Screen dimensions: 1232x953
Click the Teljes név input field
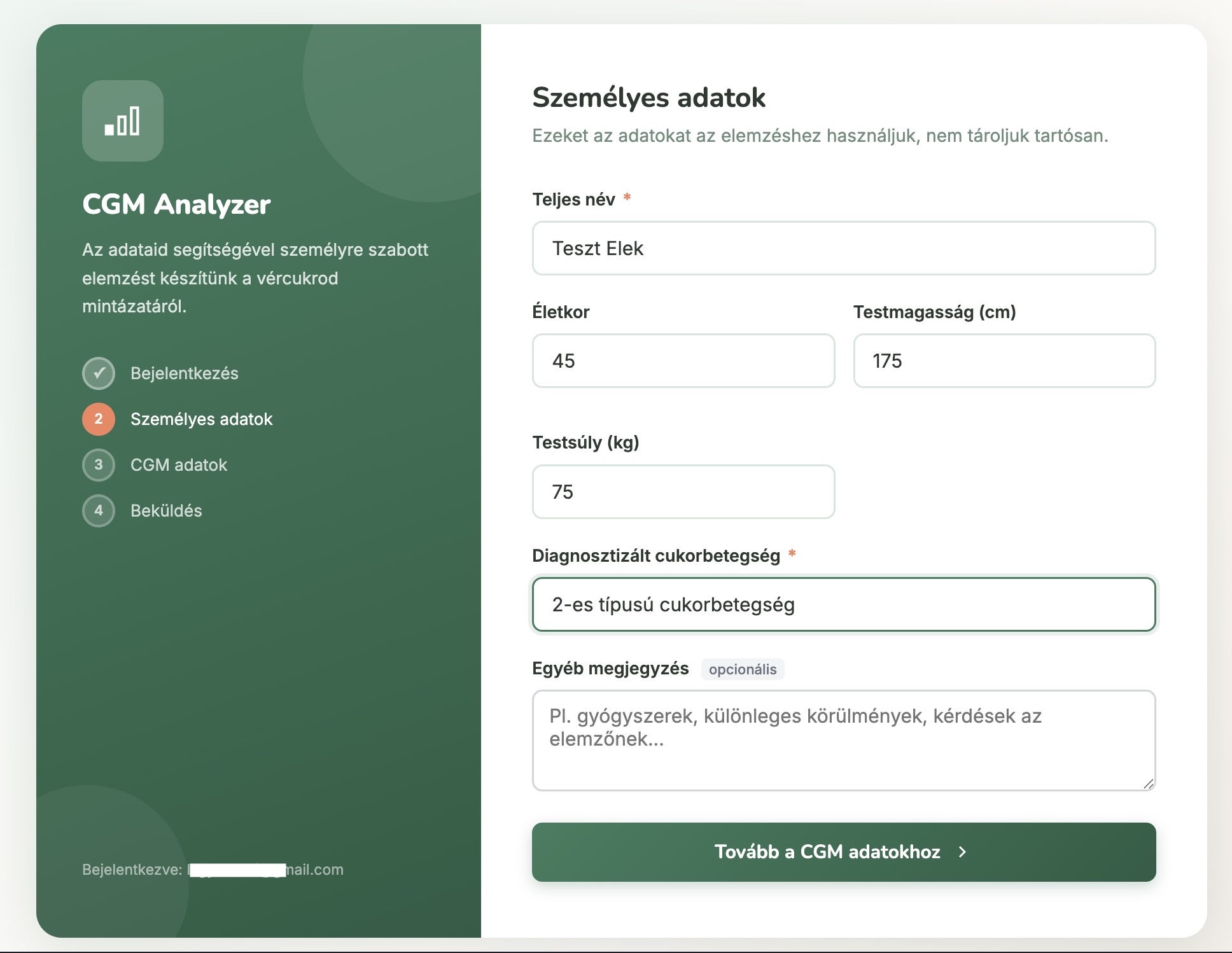[x=843, y=248]
